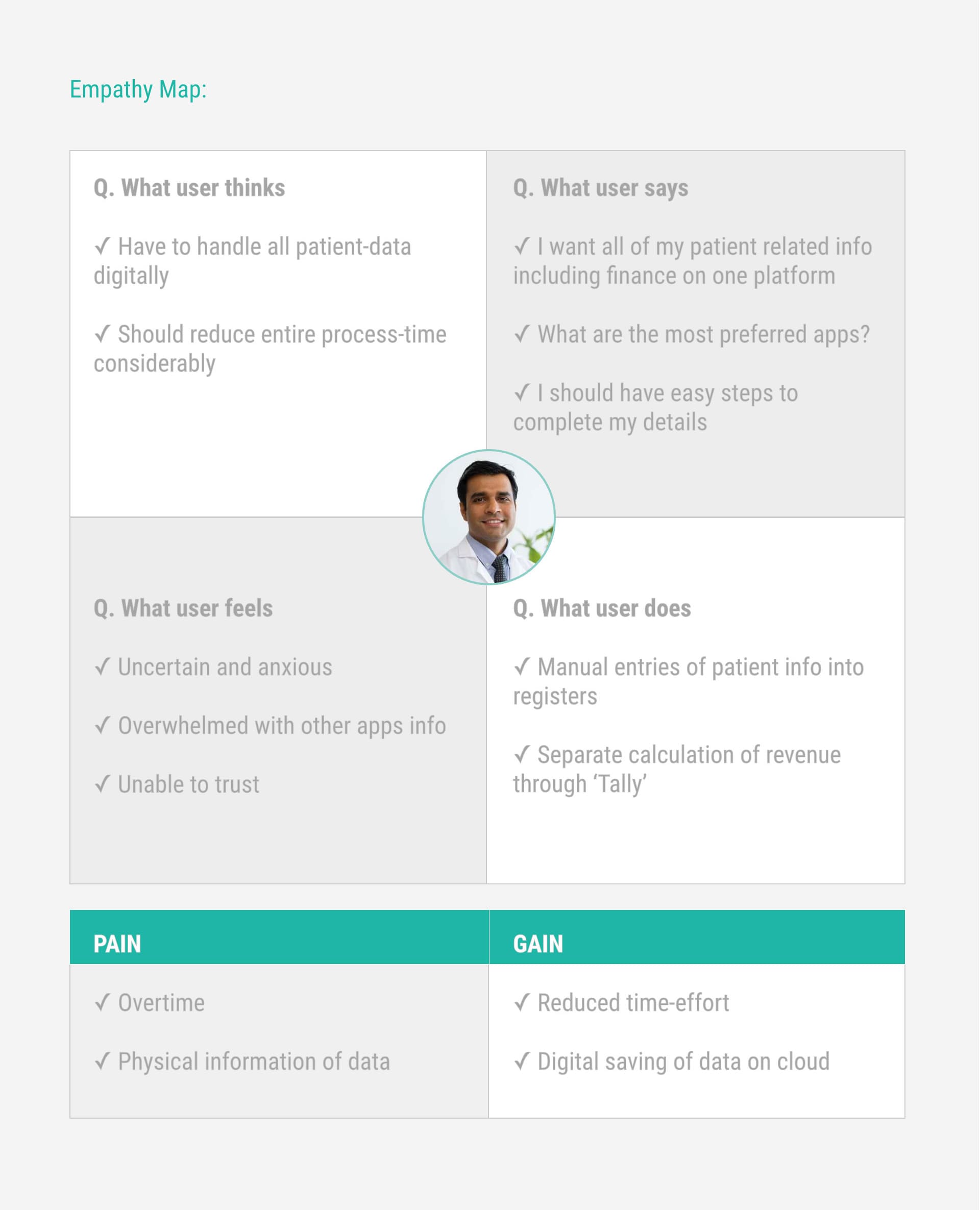Select the GAIN header cell
980x1210 pixels.
tap(697, 937)
